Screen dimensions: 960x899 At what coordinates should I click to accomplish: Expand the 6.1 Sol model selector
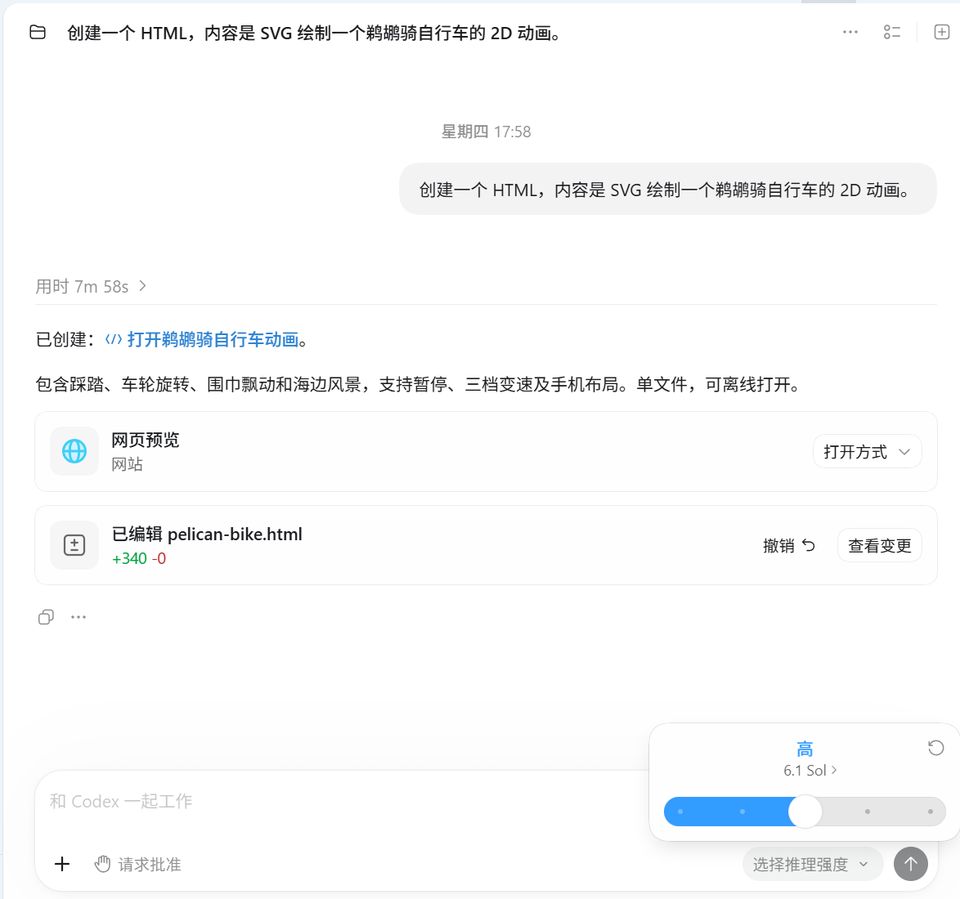pyautogui.click(x=809, y=770)
